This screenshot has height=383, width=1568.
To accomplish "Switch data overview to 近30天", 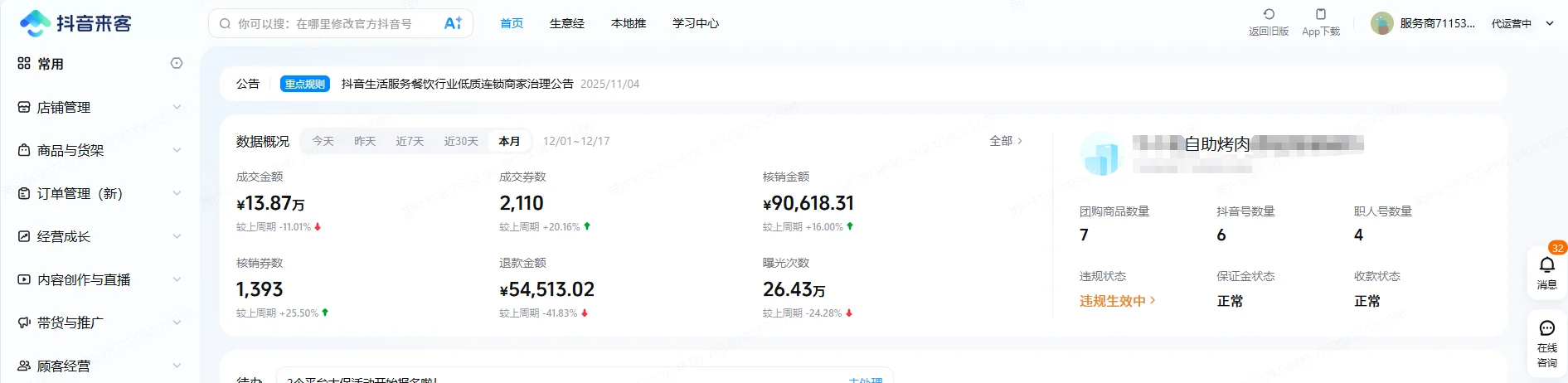I will point(461,141).
